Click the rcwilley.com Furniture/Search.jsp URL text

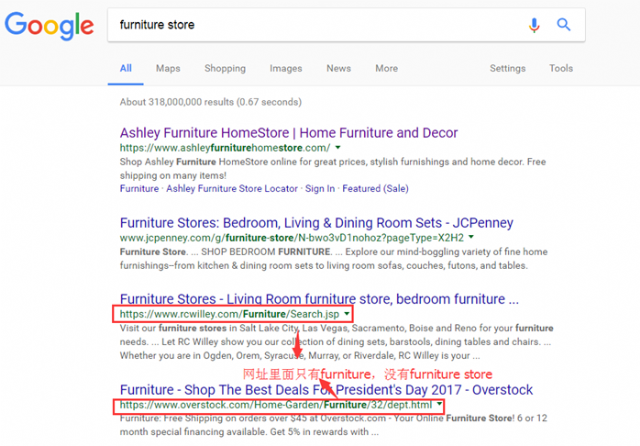[x=229, y=314]
